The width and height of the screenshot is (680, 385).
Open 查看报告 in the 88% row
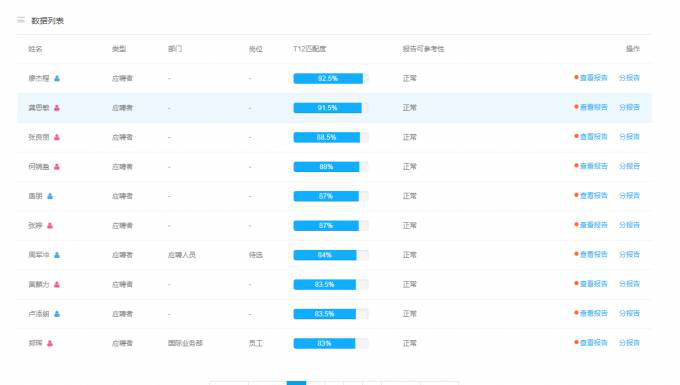point(593,166)
